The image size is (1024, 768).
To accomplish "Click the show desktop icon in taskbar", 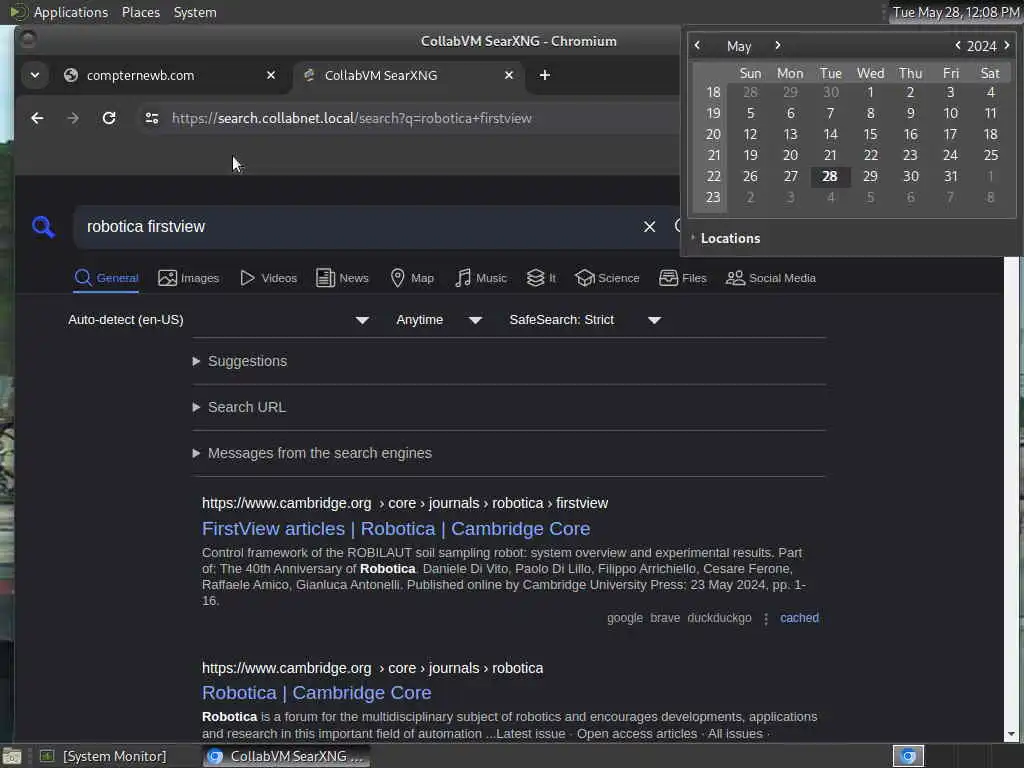I will tap(12, 756).
